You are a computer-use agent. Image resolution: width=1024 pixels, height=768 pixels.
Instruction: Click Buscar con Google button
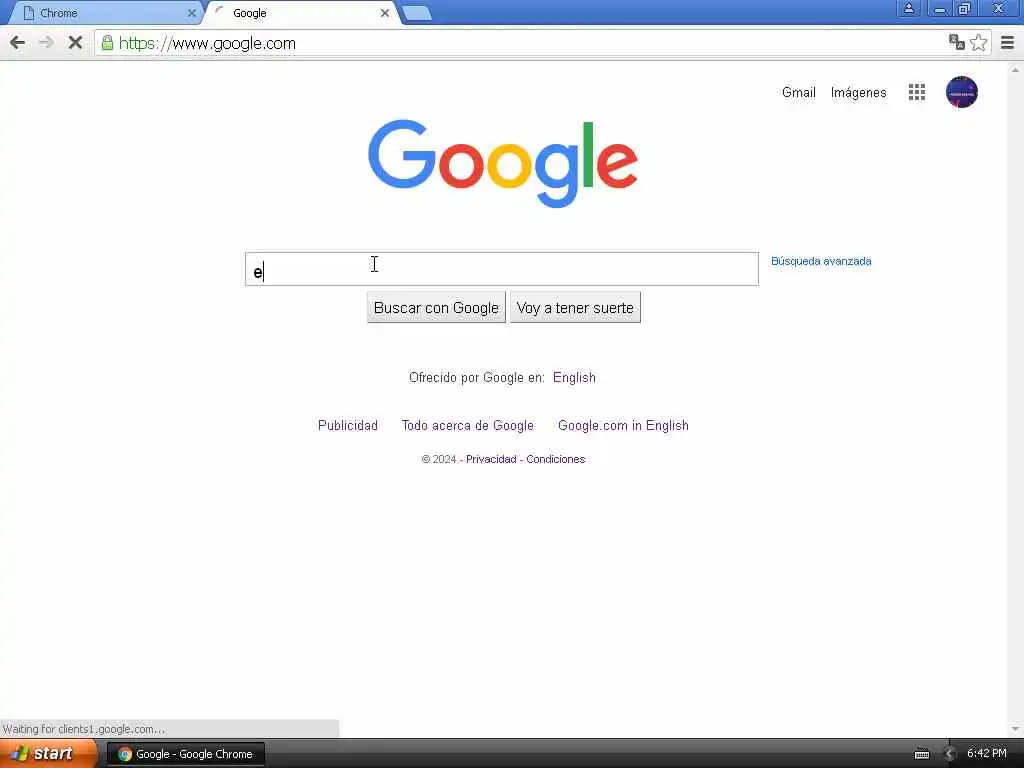pos(436,308)
